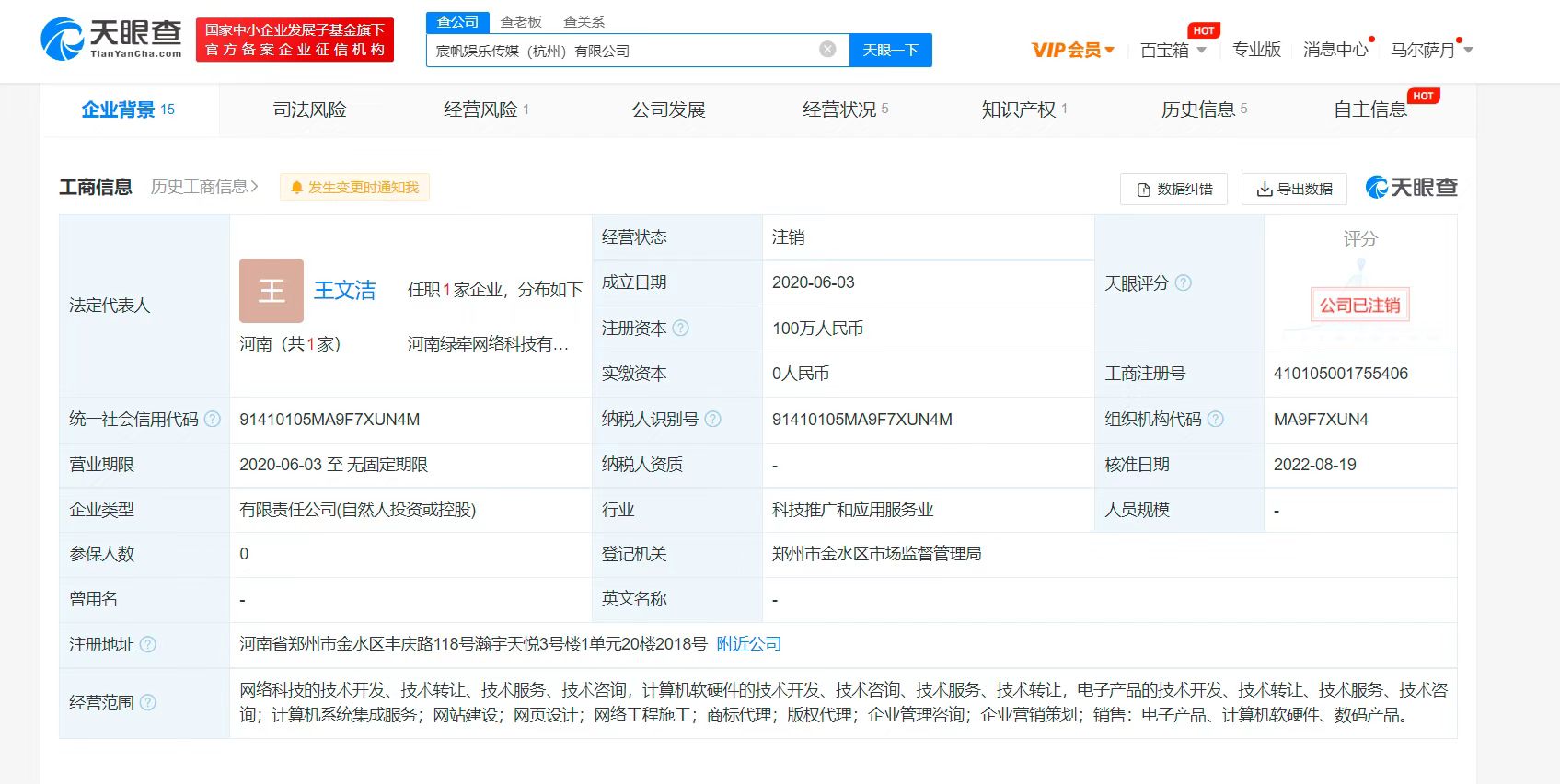Click the help icon beside 统一社会信用代码
This screenshot has width=1560, height=784.
click(x=213, y=419)
